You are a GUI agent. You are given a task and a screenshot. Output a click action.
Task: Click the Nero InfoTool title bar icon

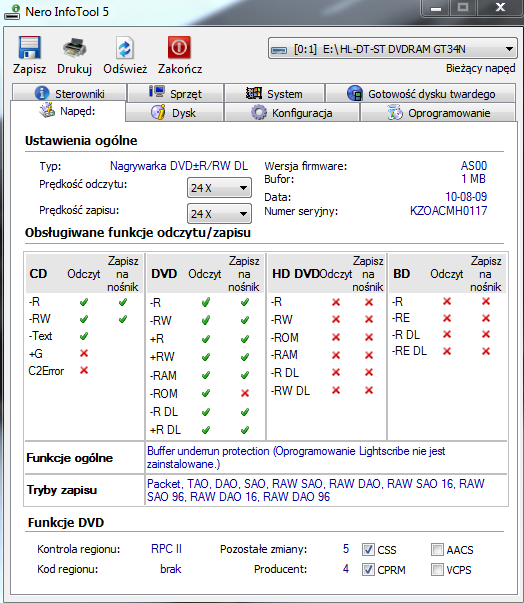point(12,12)
